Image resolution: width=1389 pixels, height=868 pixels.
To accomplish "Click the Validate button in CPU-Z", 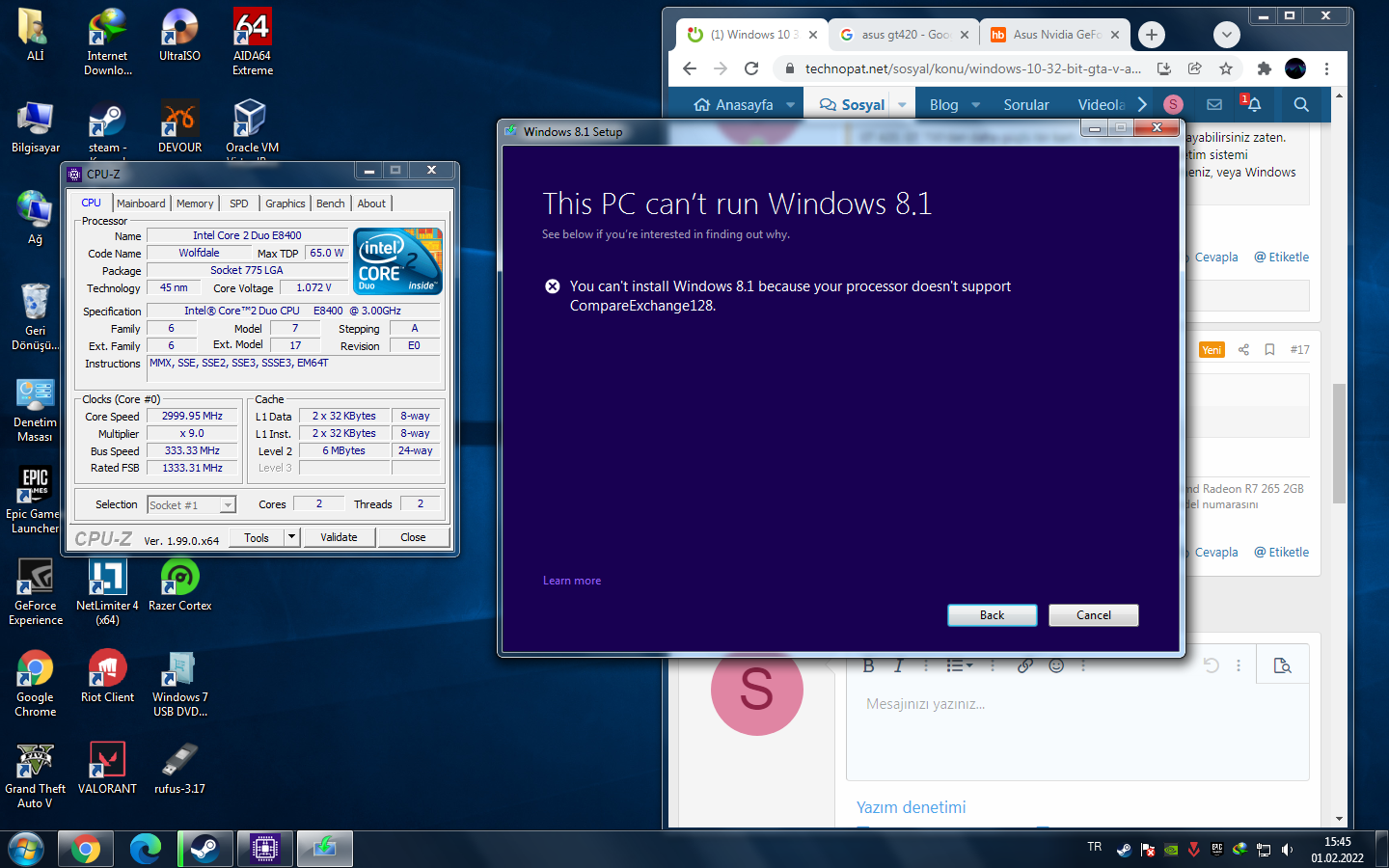I will coord(339,537).
